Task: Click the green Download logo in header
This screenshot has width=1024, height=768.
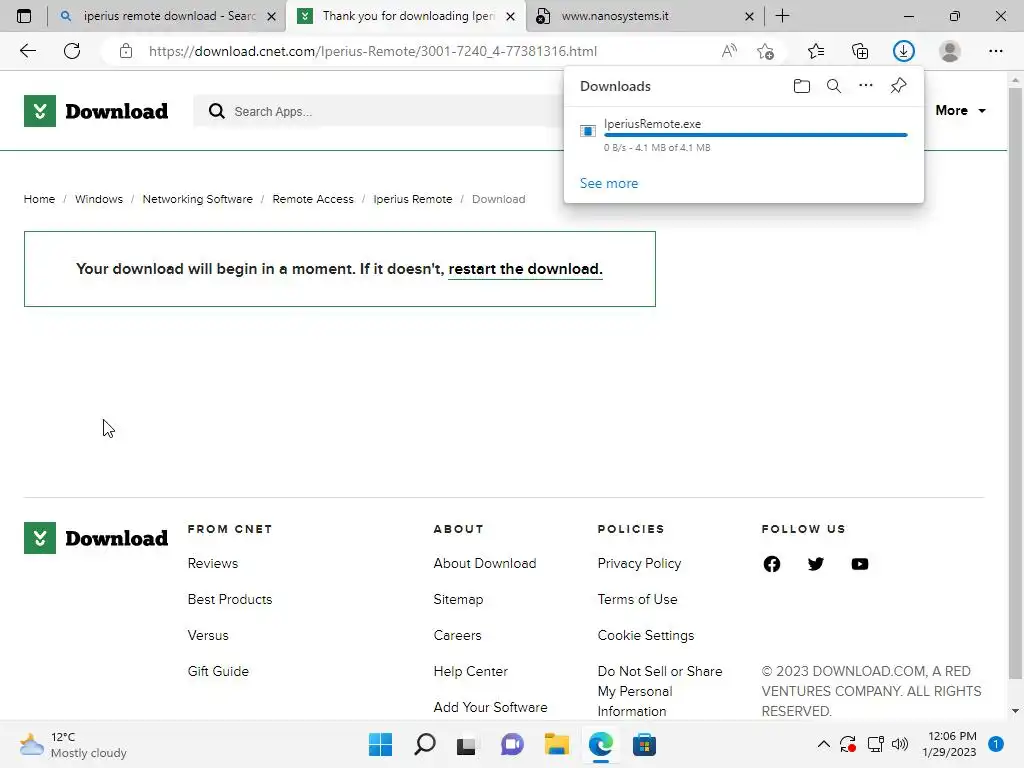Action: tap(96, 111)
